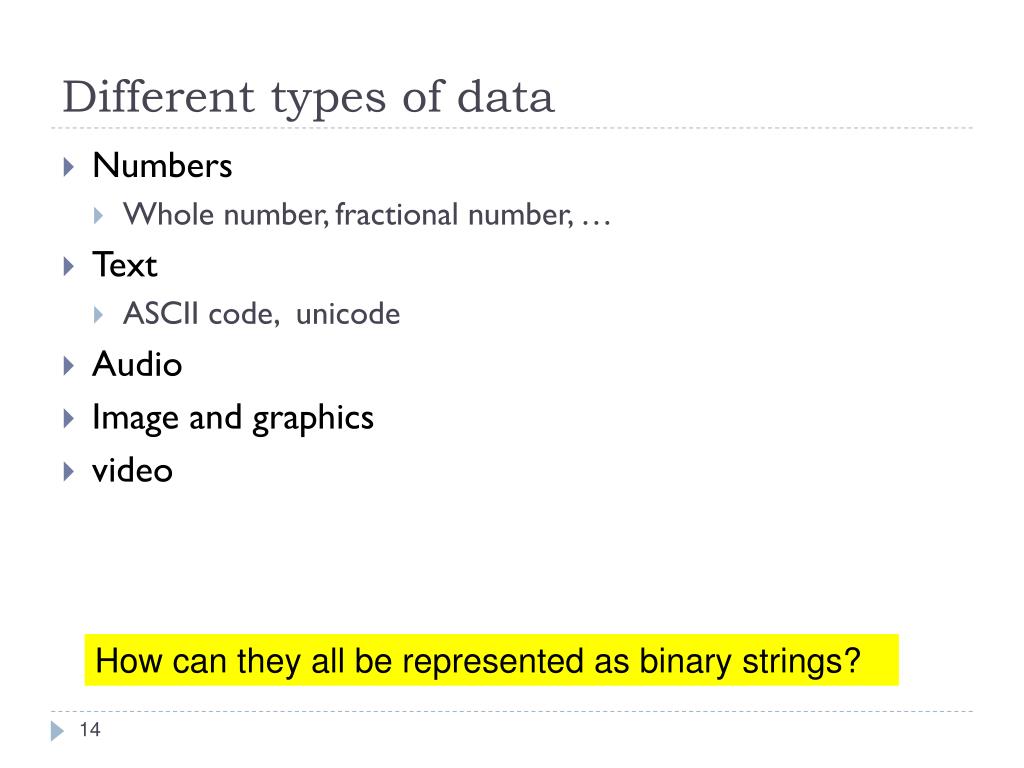The width and height of the screenshot is (1024, 768).
Task: Click the Whole number, fractional number line
Action: 367,214
